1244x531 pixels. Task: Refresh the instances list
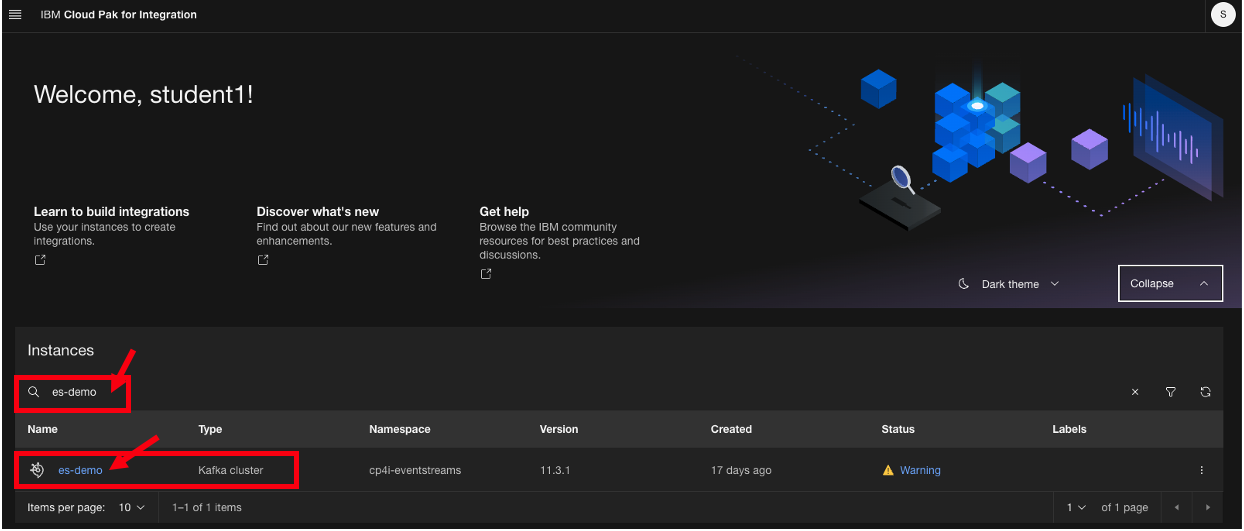click(1205, 393)
